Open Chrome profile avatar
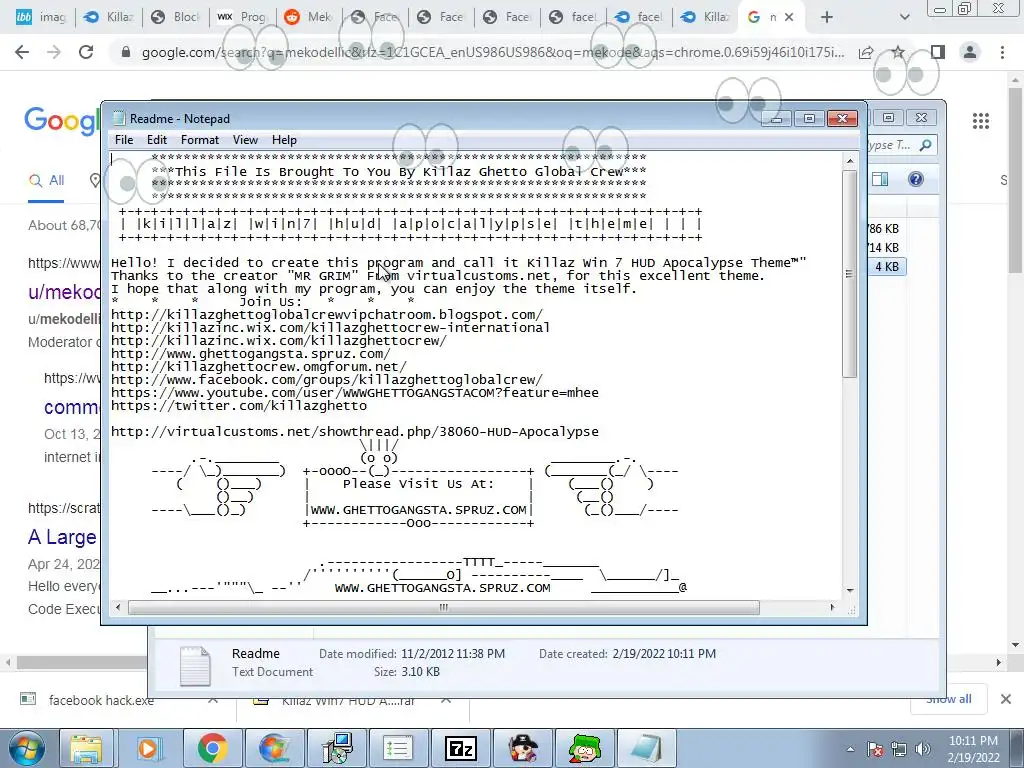This screenshot has width=1024, height=768. (x=970, y=52)
